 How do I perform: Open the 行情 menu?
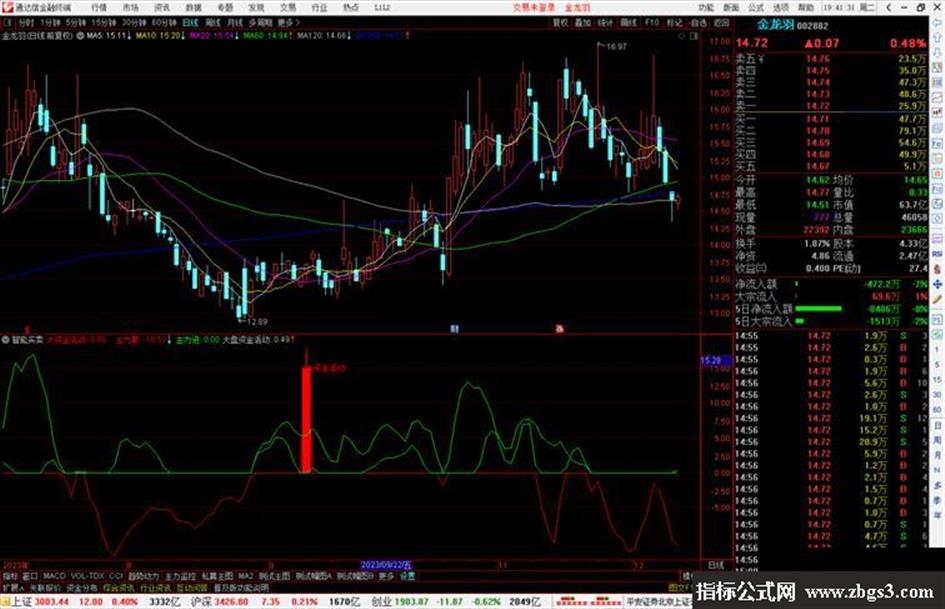[x=99, y=7]
